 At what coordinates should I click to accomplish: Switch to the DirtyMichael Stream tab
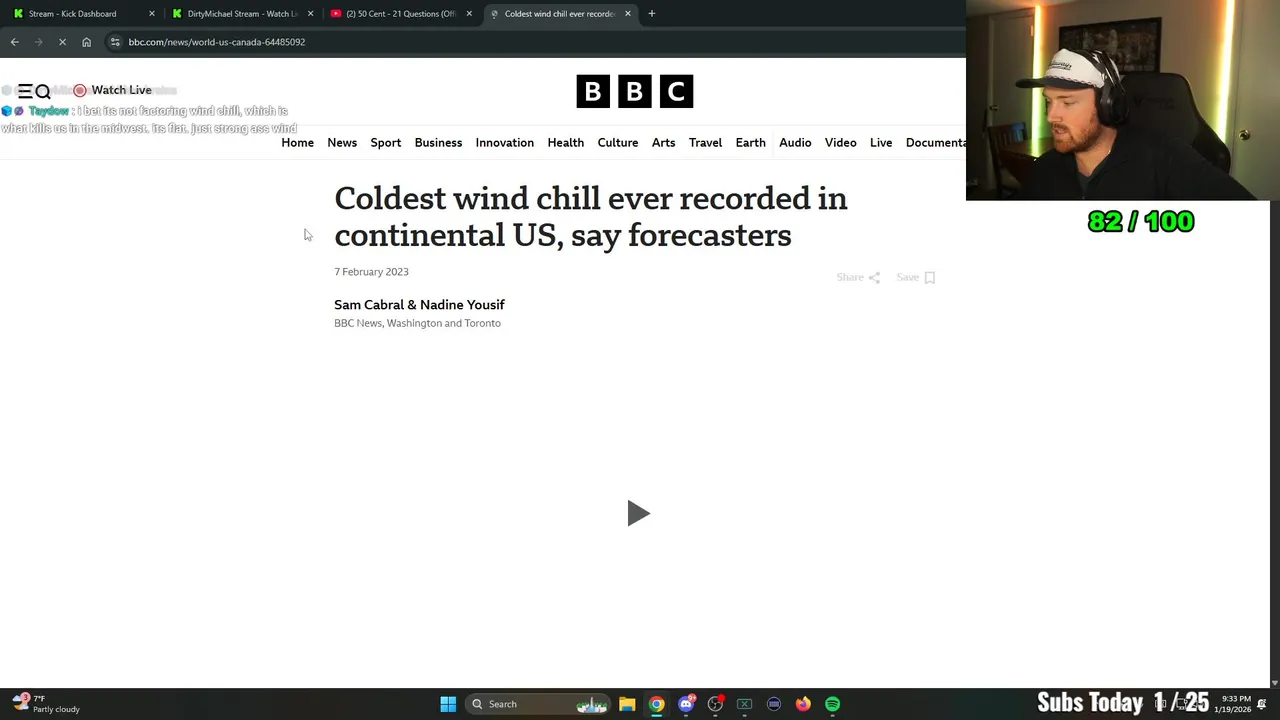click(x=241, y=14)
